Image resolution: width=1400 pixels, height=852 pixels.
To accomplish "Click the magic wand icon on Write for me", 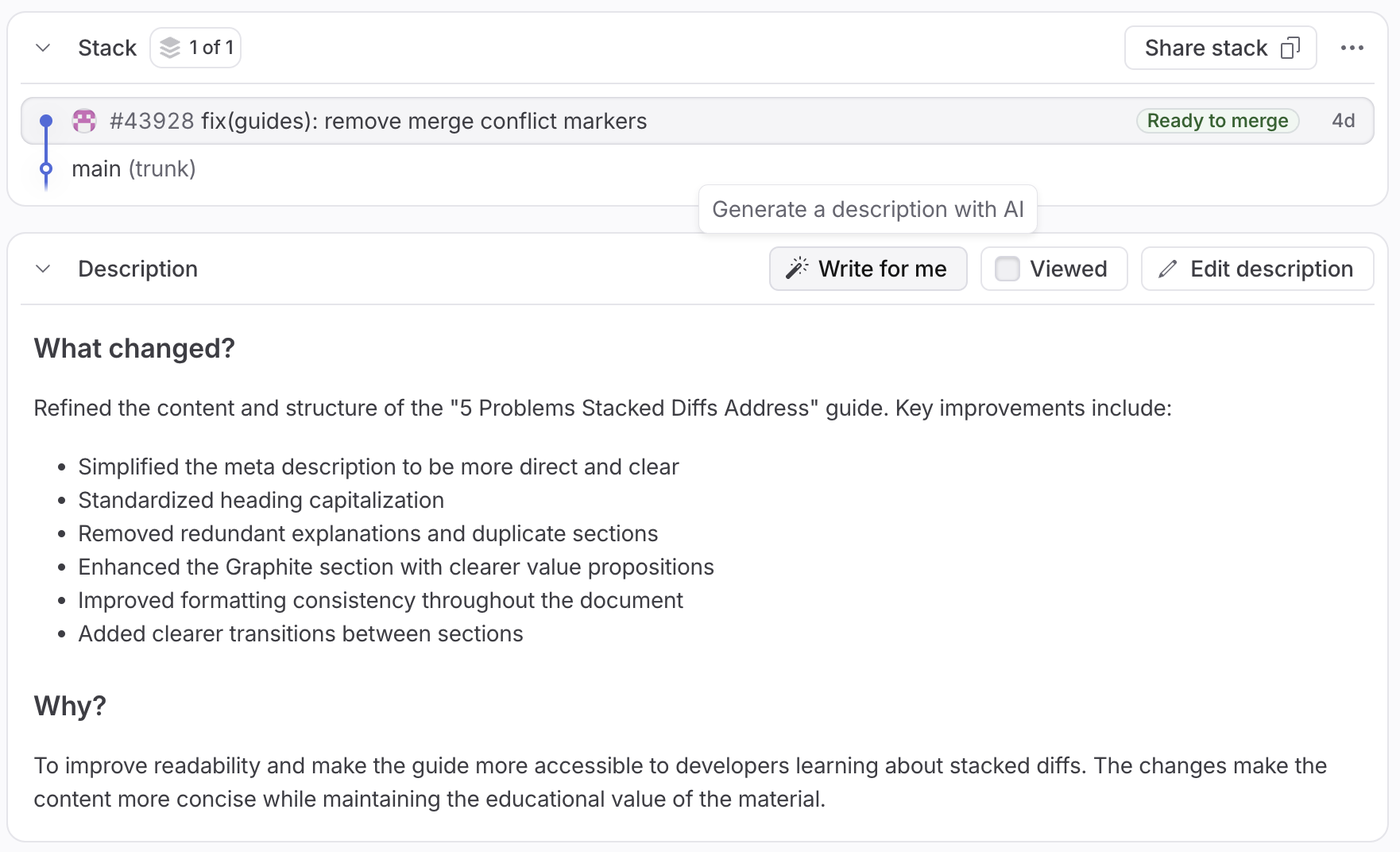I will click(x=797, y=268).
